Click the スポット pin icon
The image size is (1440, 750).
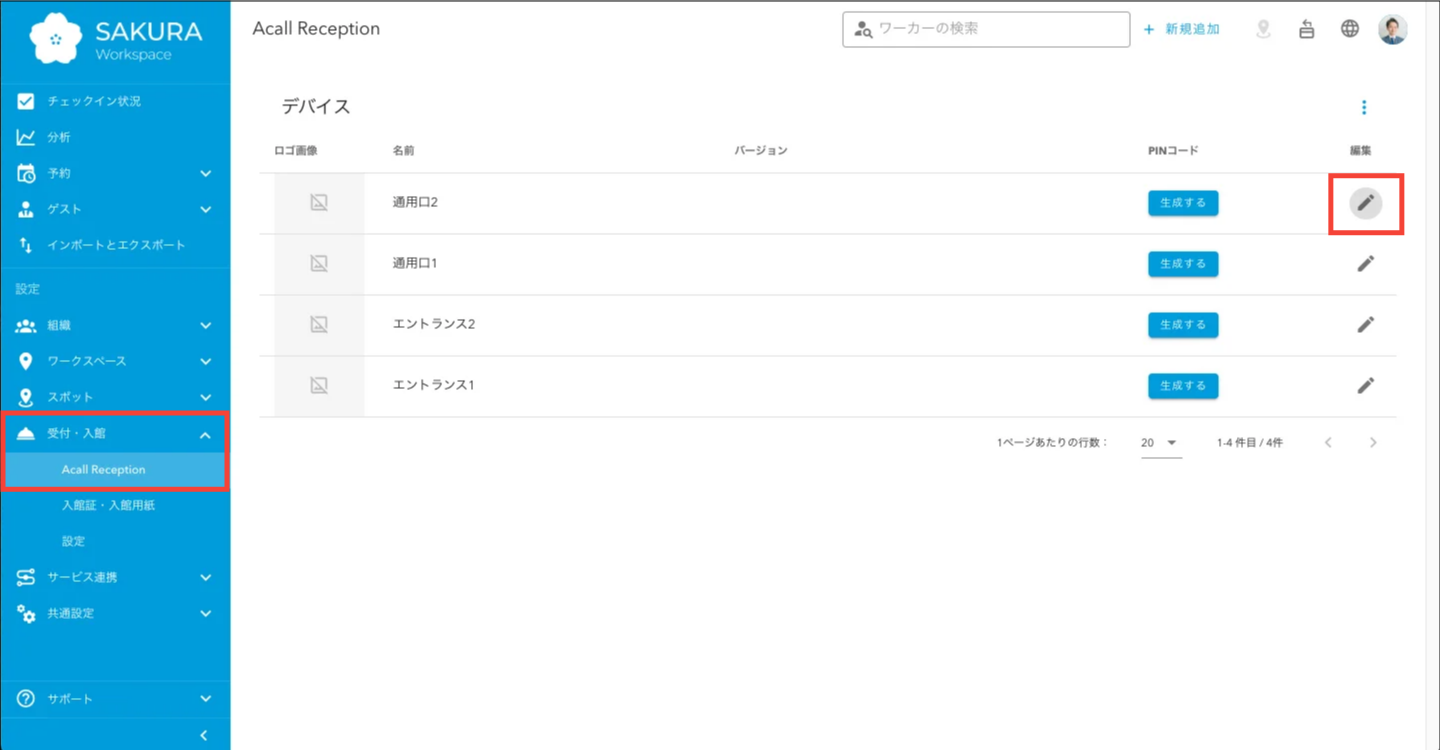(26, 398)
